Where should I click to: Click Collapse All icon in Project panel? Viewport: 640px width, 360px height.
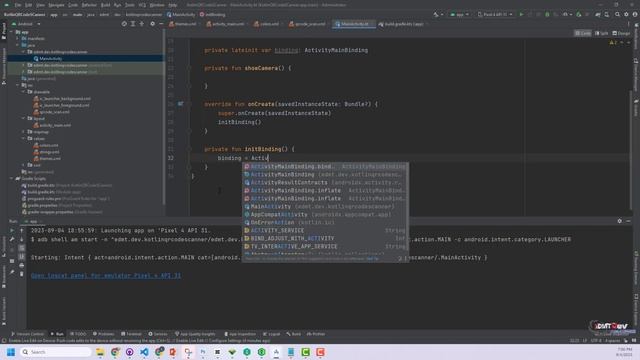[142, 24]
